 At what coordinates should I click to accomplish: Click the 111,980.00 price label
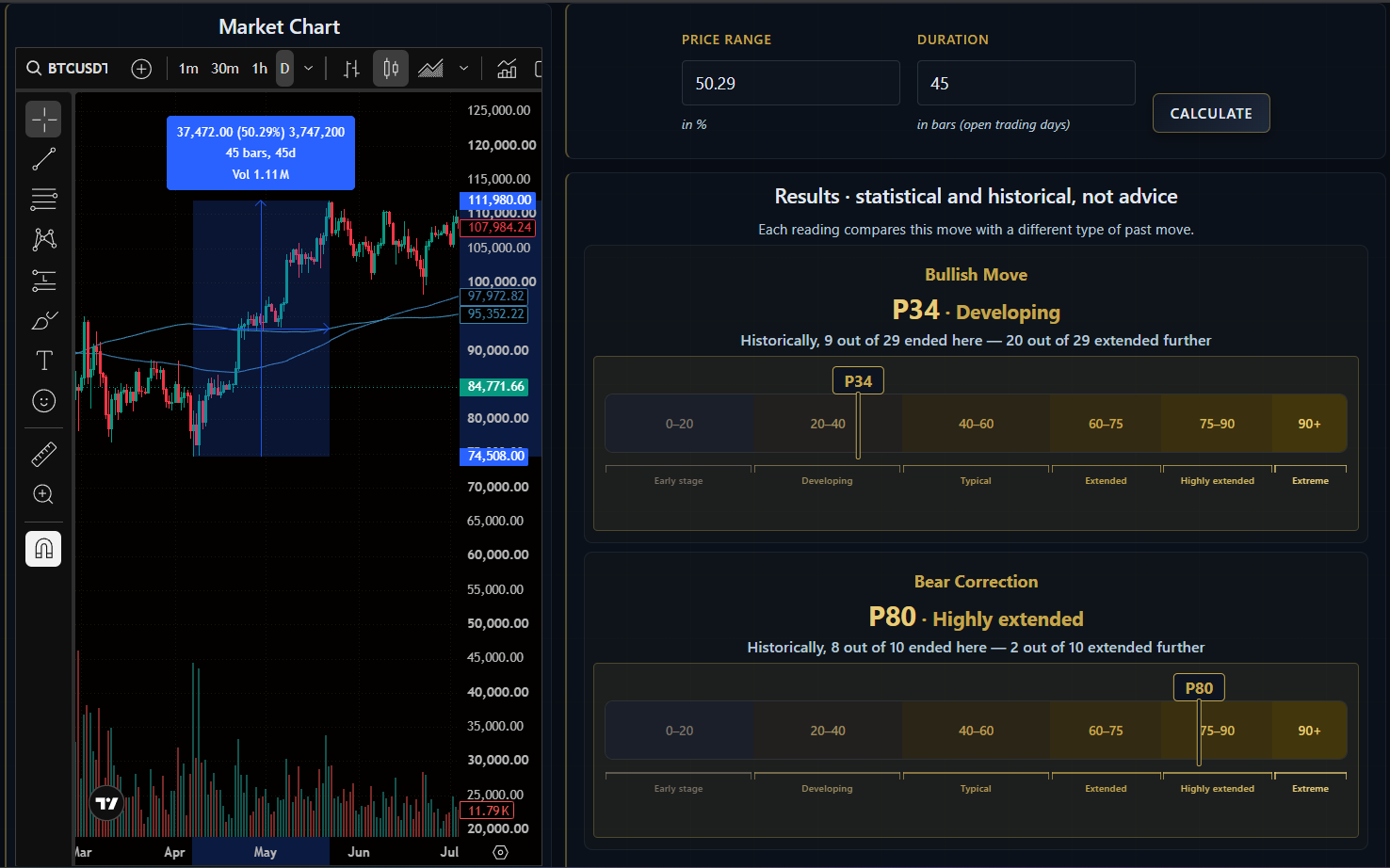[499, 200]
